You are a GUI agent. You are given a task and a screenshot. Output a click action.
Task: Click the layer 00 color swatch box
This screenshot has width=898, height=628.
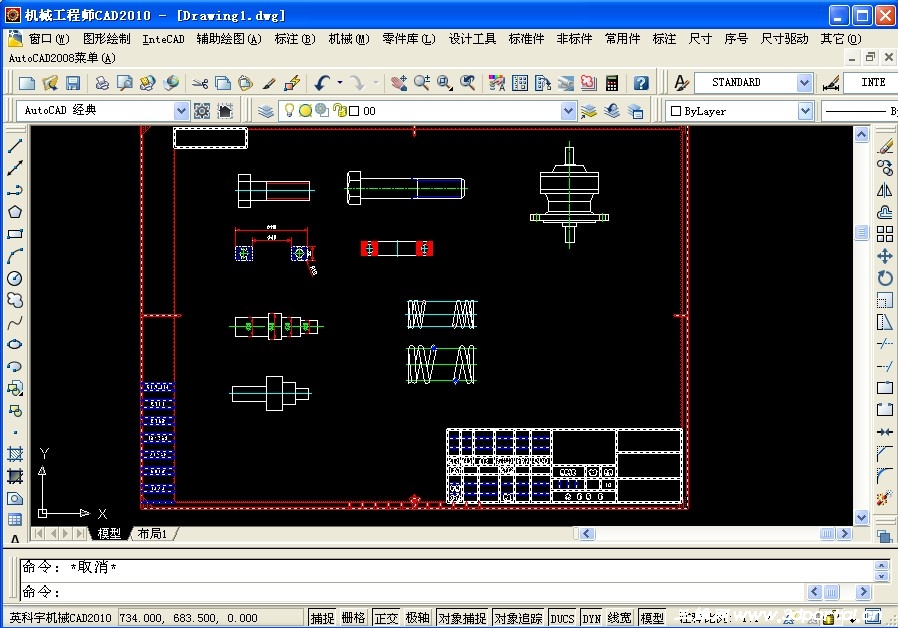(x=354, y=111)
